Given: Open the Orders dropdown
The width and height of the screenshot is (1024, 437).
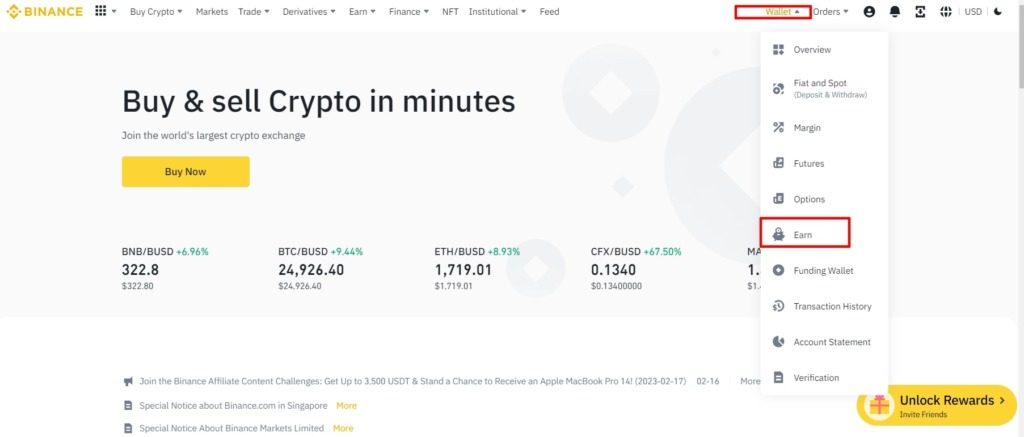Looking at the screenshot, I should pyautogui.click(x=831, y=12).
